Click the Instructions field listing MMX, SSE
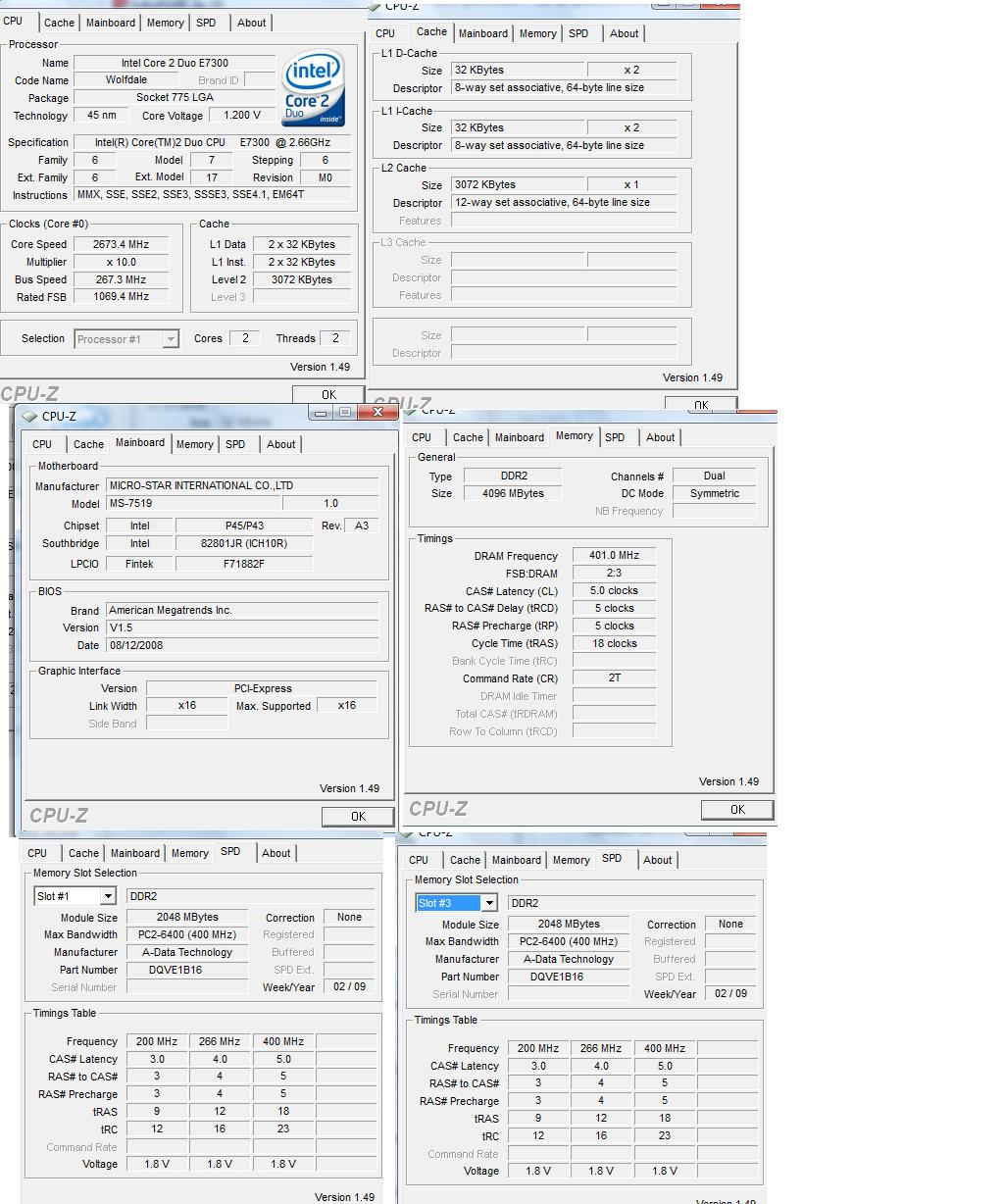This screenshot has width=1004, height=1204. coord(213,195)
